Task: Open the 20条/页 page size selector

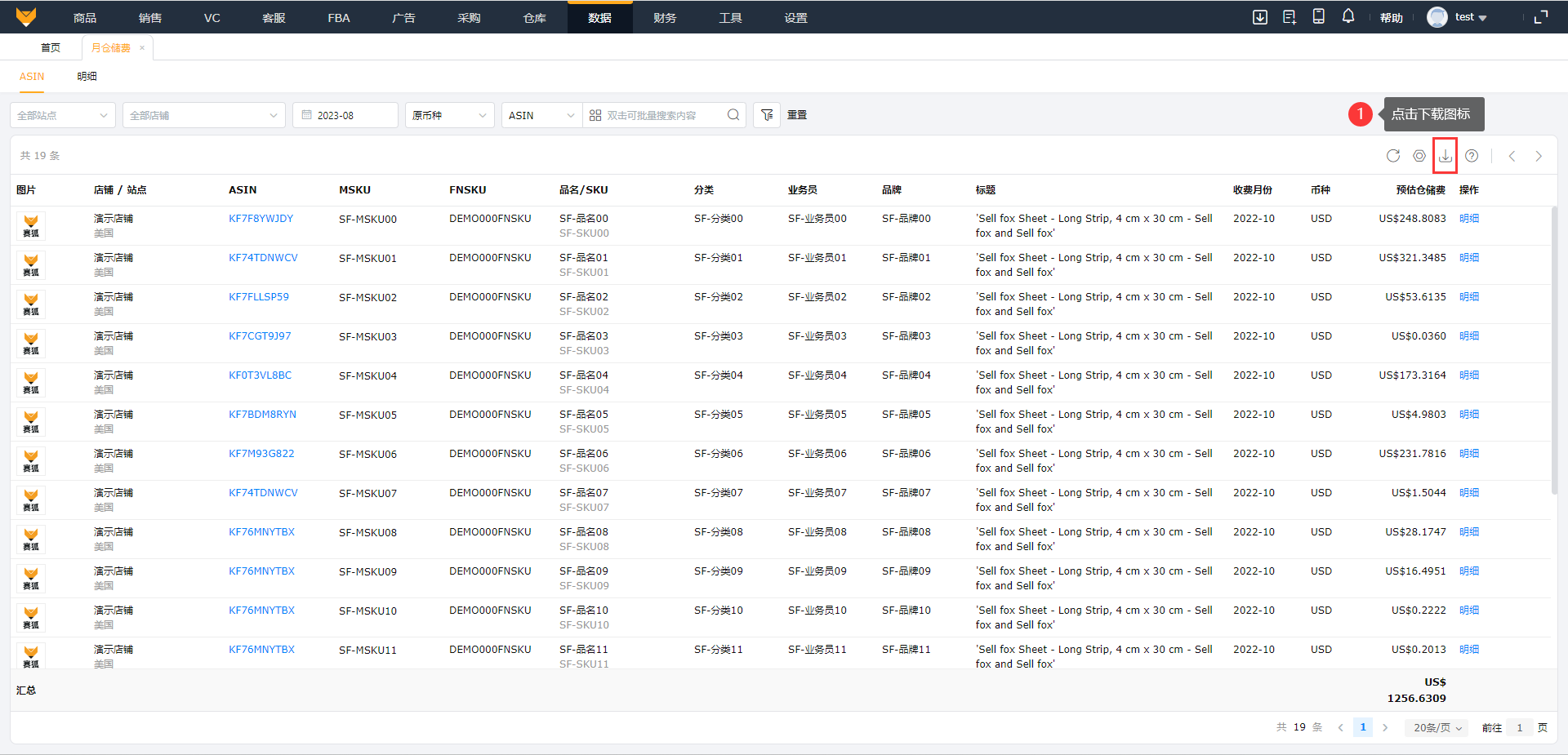Action: pyautogui.click(x=1437, y=727)
